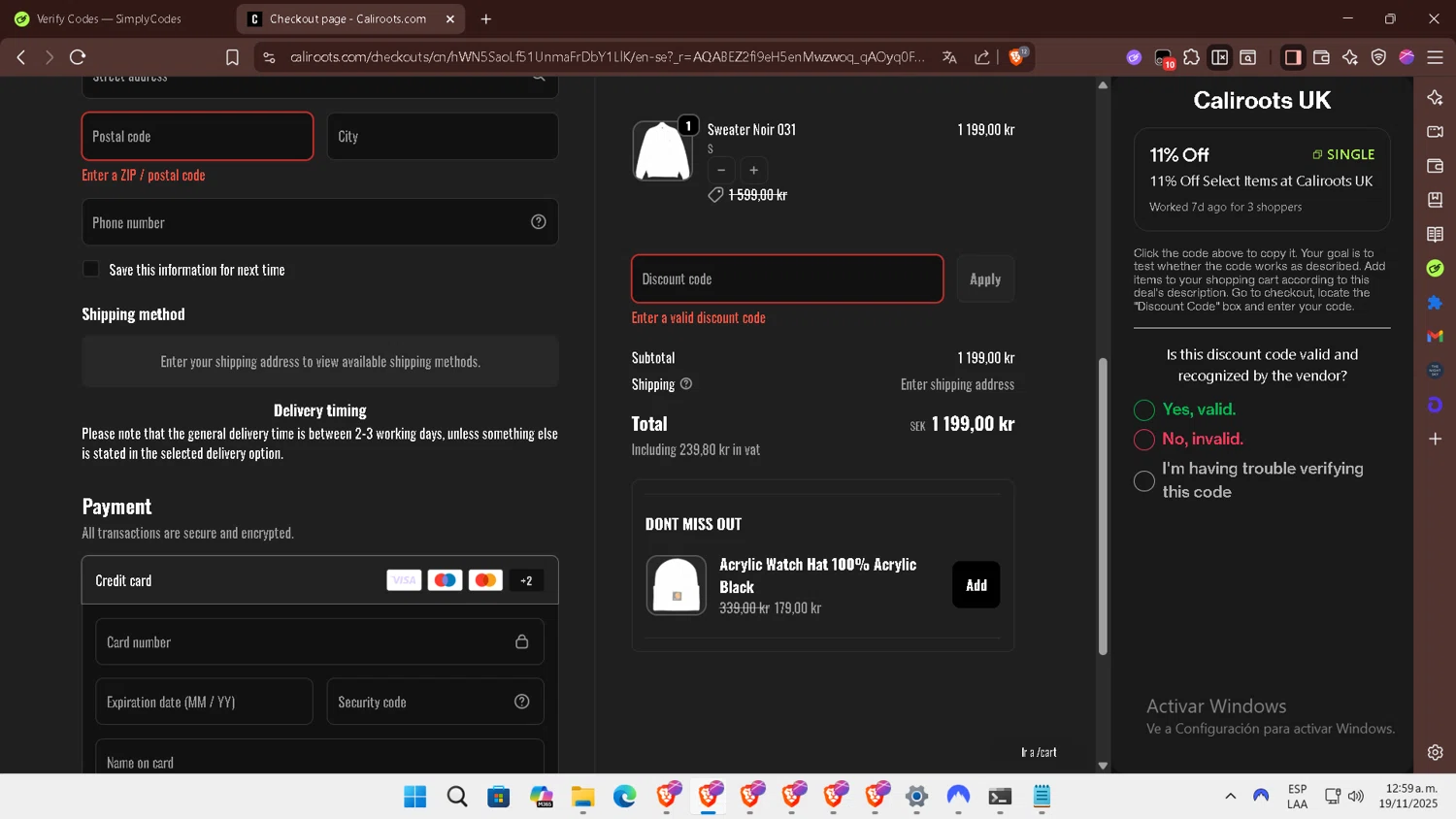This screenshot has width=1456, height=819.
Task: Select 'I'm having trouble verifying' option
Action: [x=1144, y=480]
